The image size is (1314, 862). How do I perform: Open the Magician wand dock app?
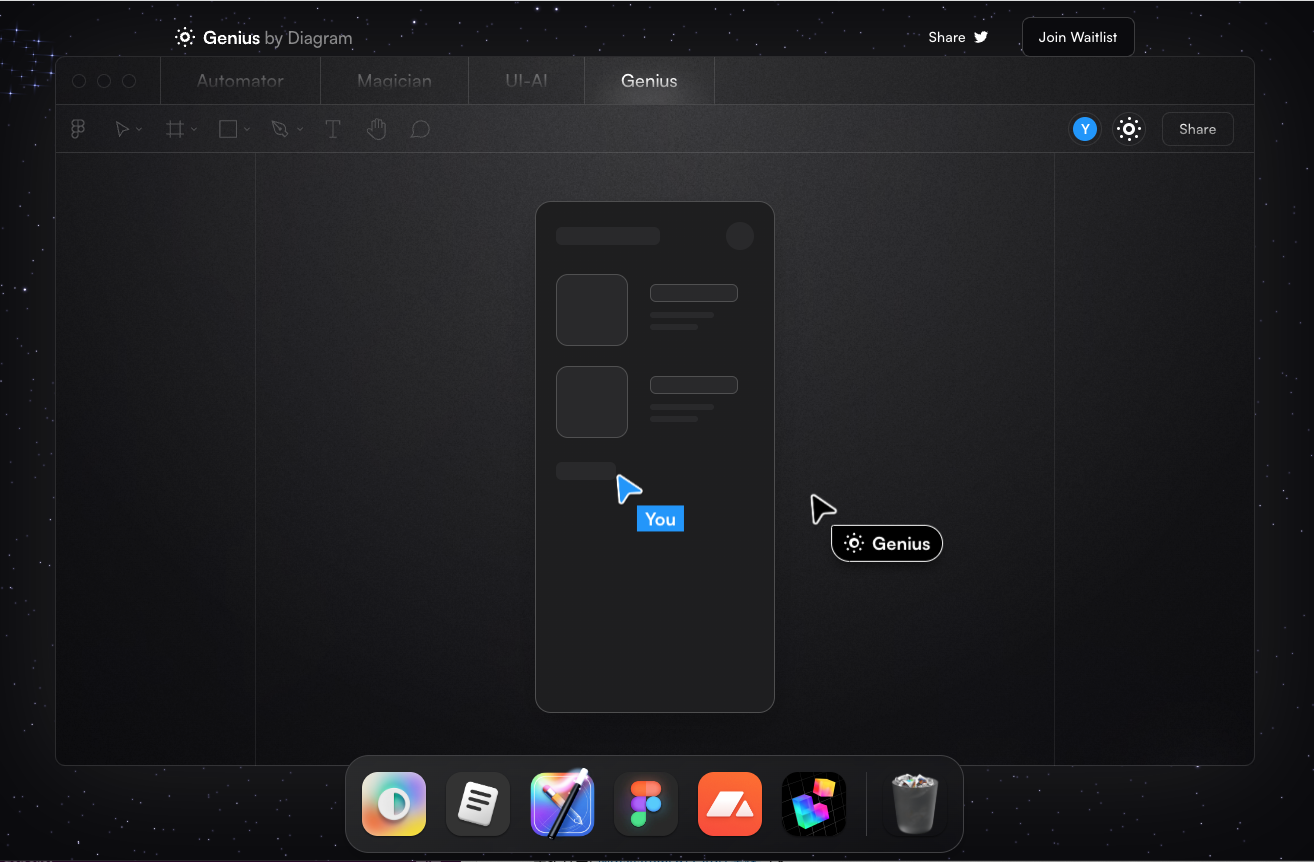tap(562, 803)
